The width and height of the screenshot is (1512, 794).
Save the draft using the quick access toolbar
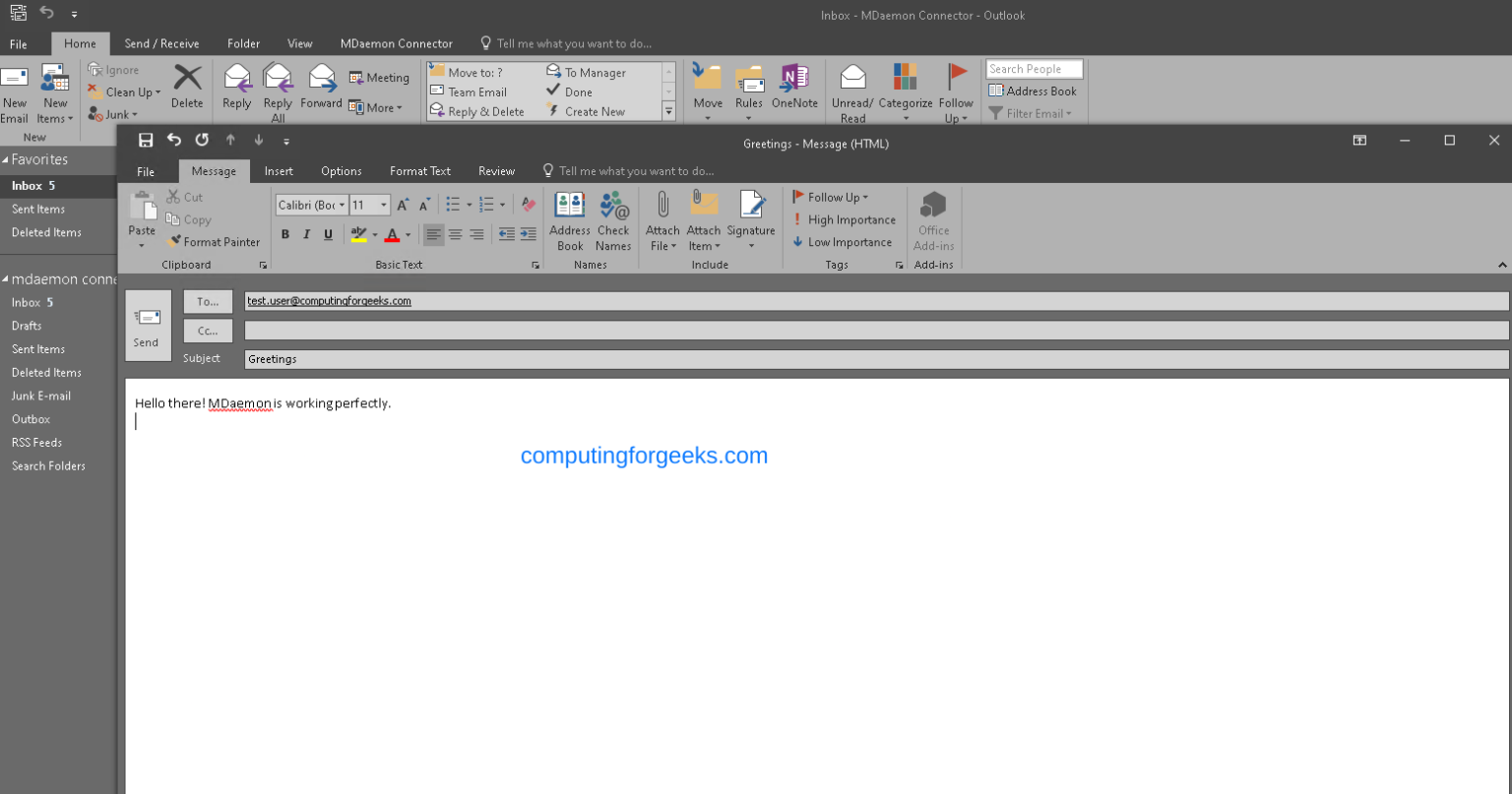147,140
